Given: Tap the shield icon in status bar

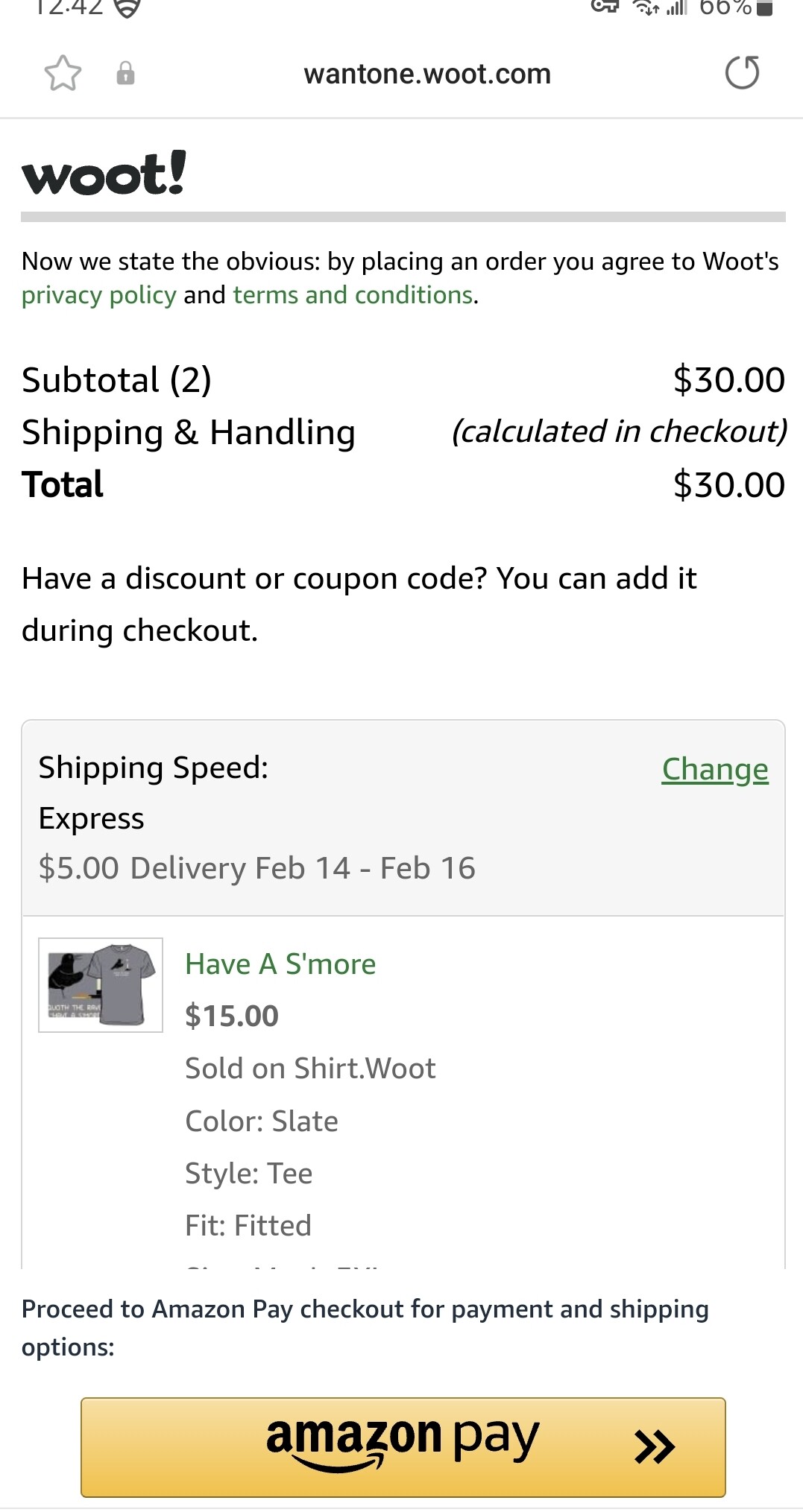Looking at the screenshot, I should pos(128,8).
